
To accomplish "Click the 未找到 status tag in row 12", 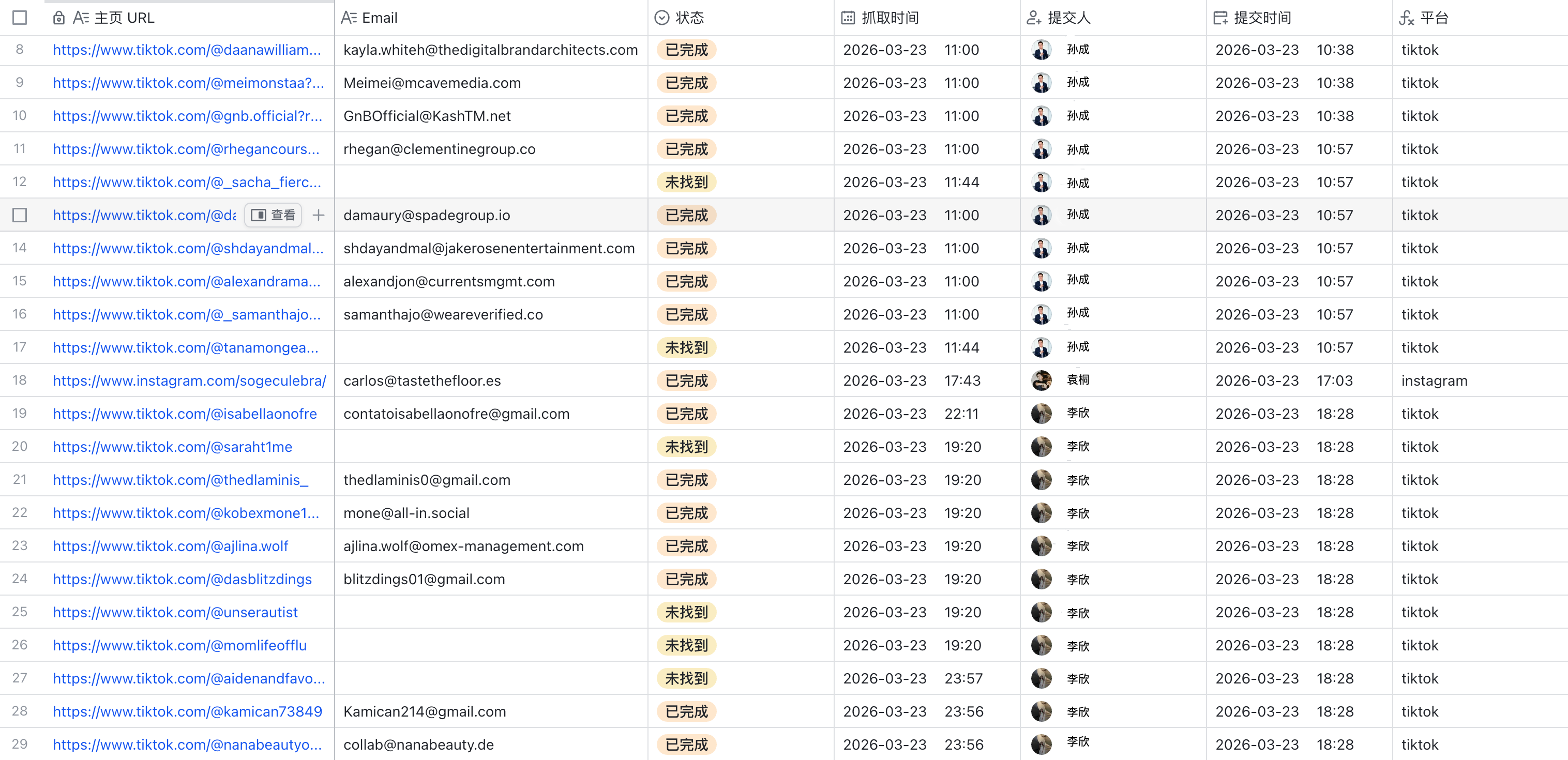I will click(x=686, y=182).
